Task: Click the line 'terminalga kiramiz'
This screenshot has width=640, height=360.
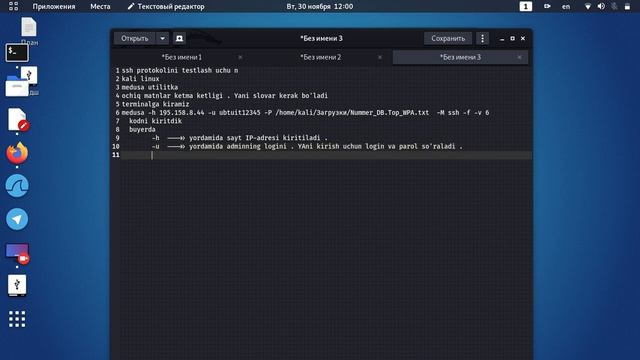Action: click(156, 104)
